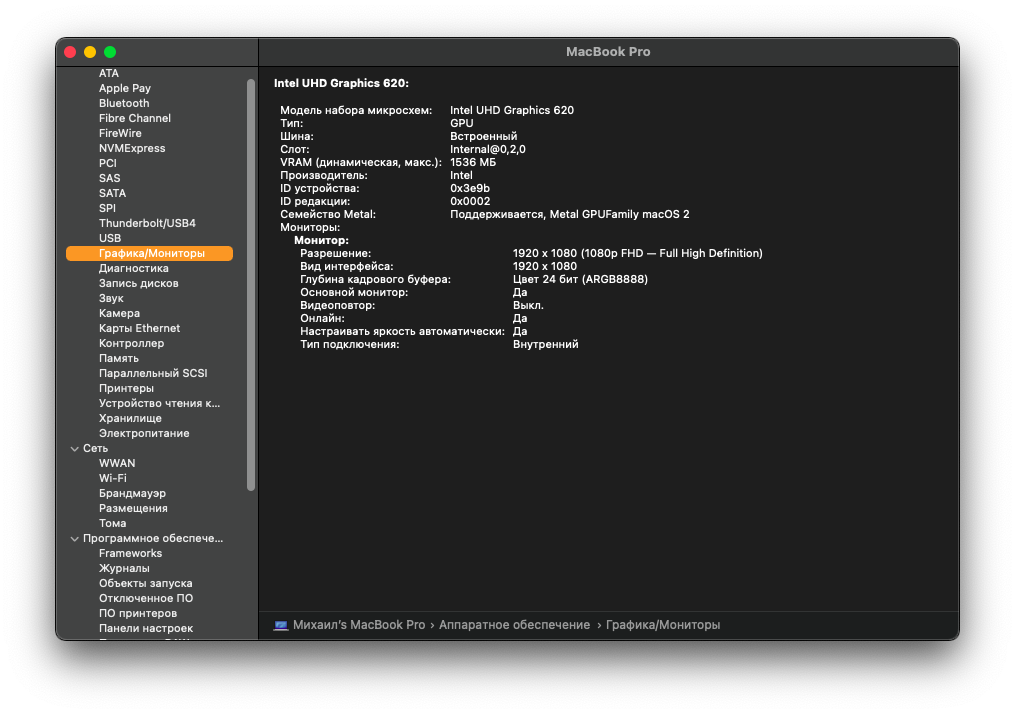Open Объекты запуска entry
The image size is (1015, 714).
146,583
